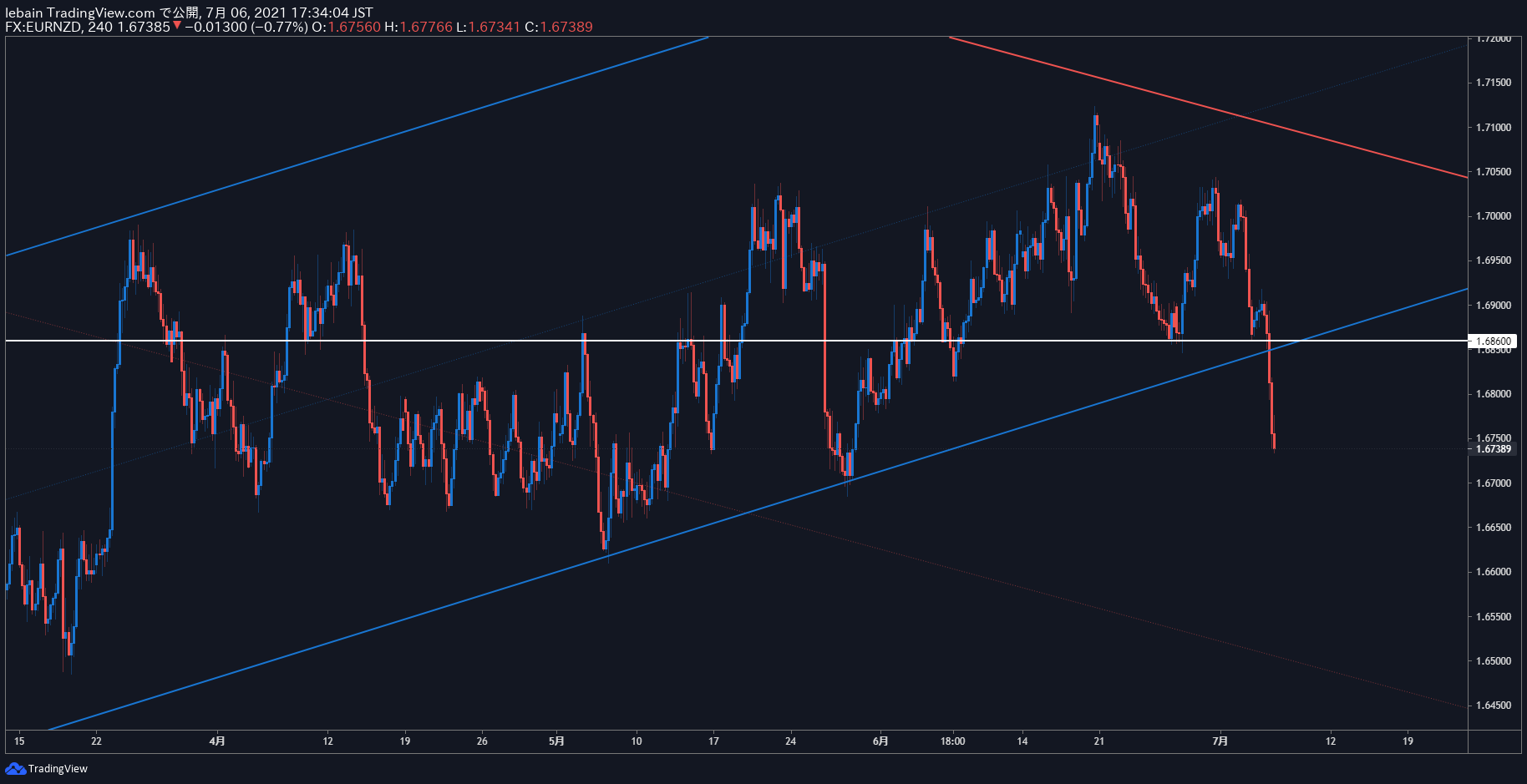Click the 7月 date axis label
1527x784 pixels.
(x=1220, y=741)
